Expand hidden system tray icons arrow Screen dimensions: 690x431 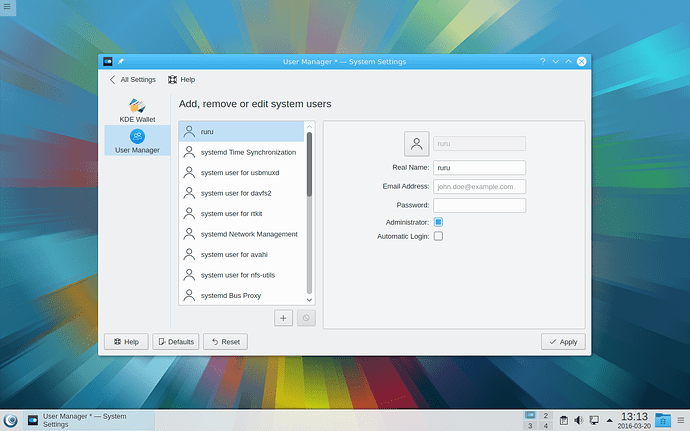tap(609, 420)
